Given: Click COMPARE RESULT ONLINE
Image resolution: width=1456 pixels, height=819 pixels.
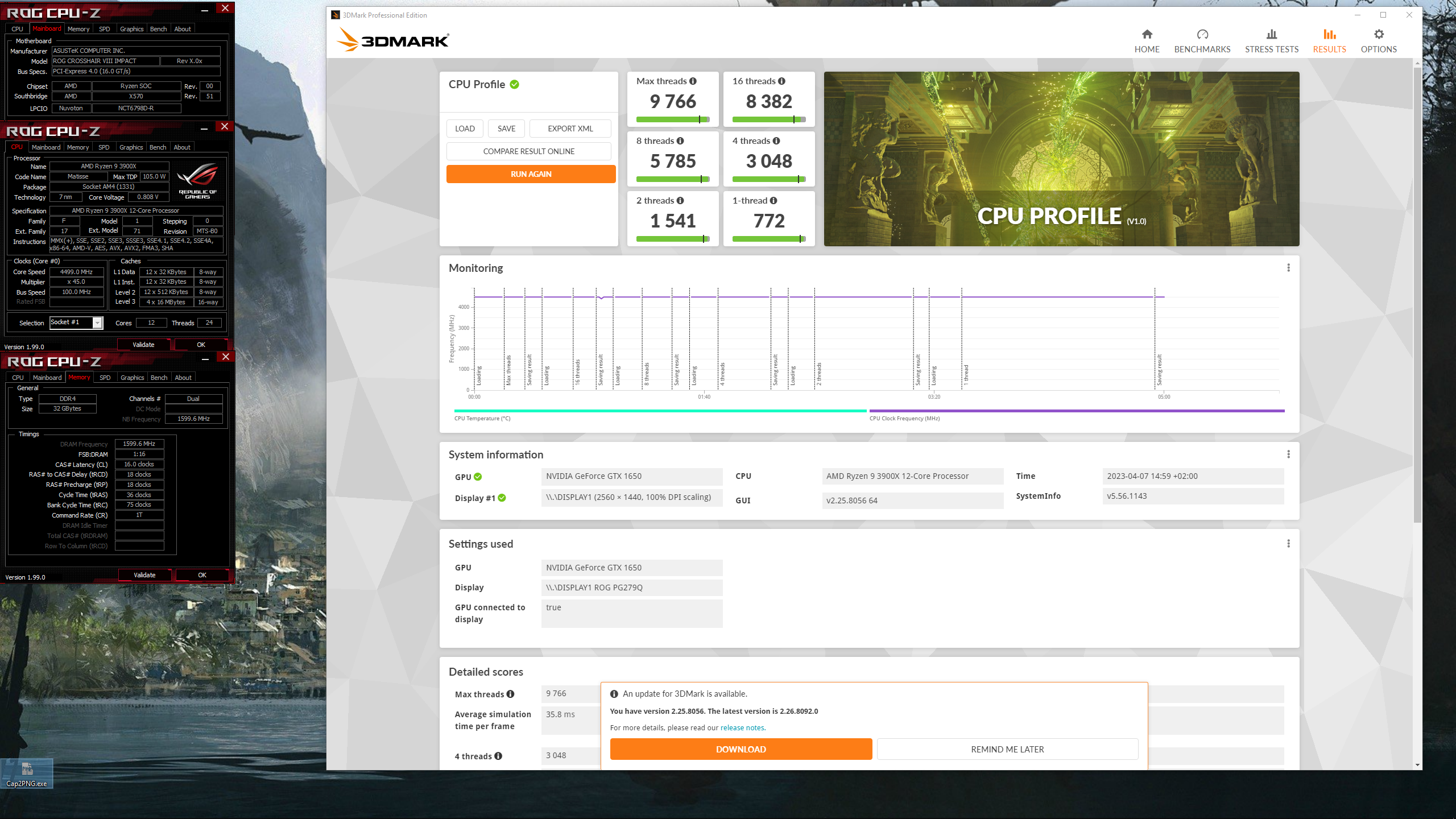Looking at the screenshot, I should point(529,151).
